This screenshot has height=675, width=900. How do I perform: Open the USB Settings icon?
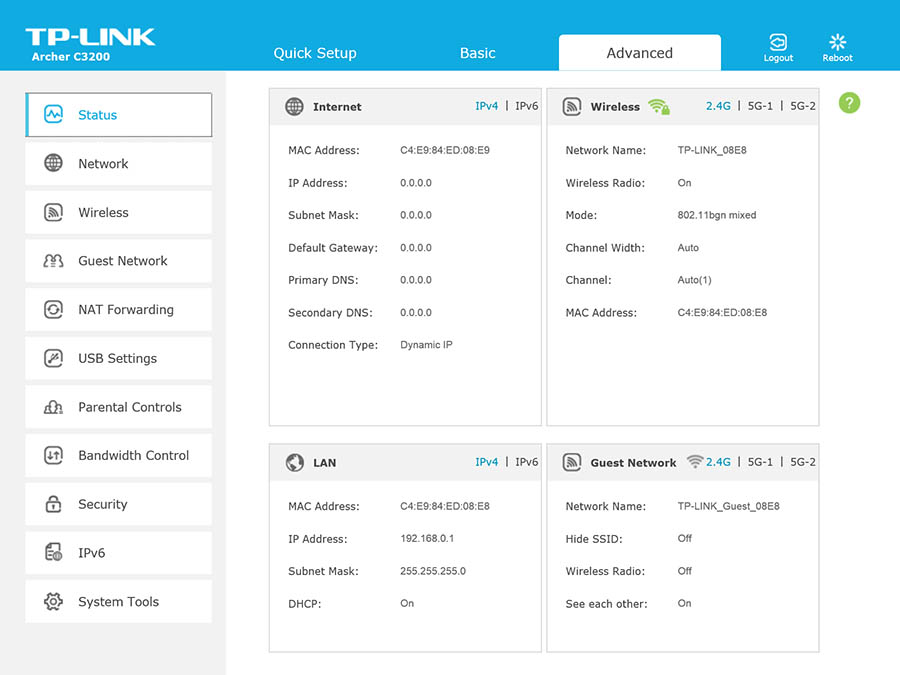52,358
